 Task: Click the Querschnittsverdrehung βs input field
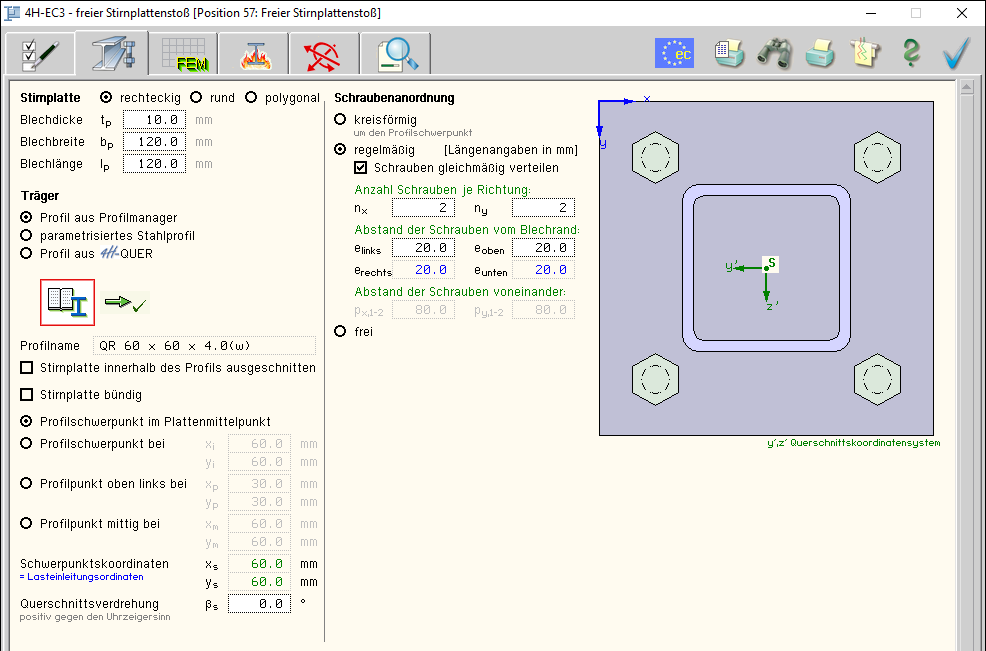coord(258,604)
